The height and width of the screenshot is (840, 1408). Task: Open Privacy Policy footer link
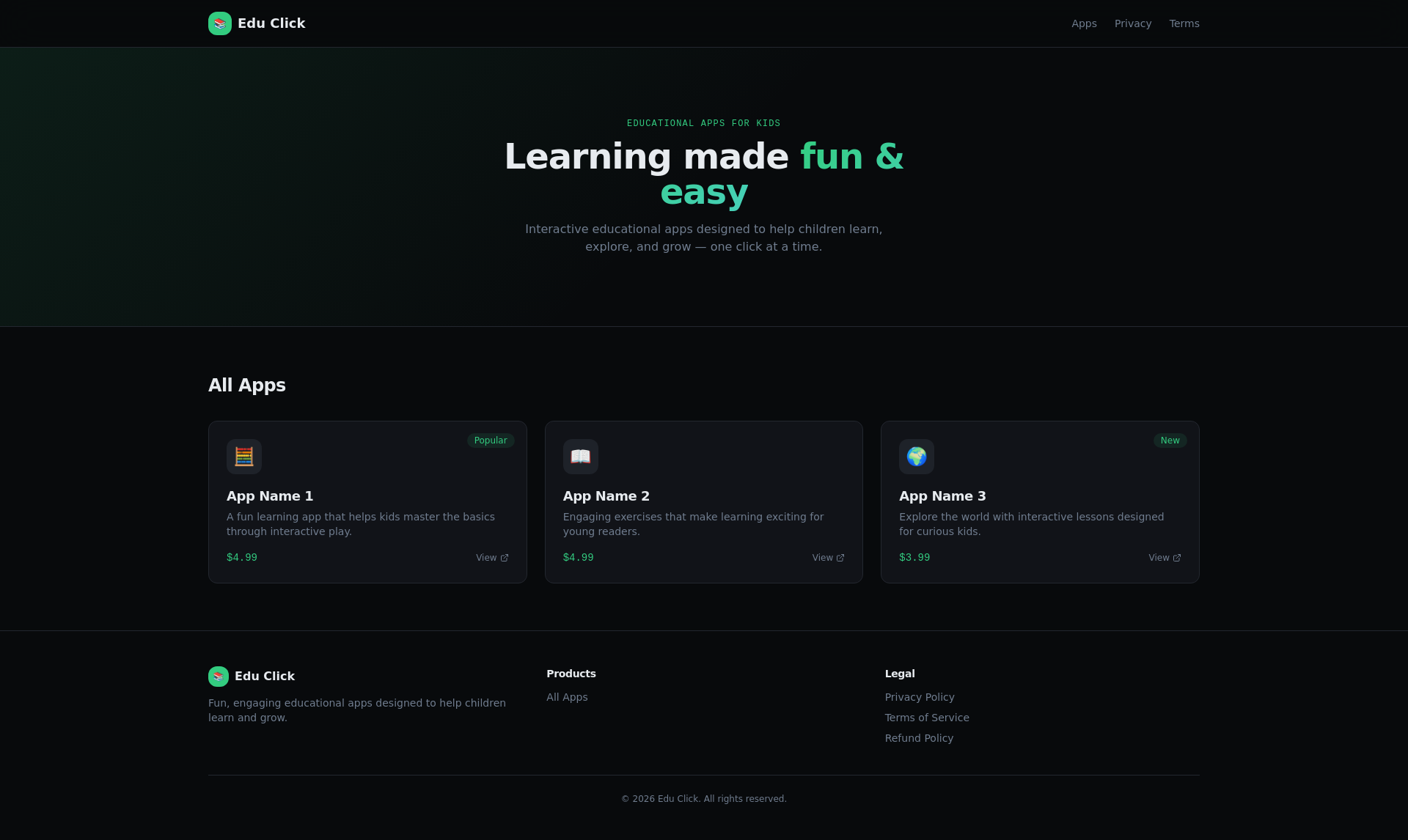[920, 697]
